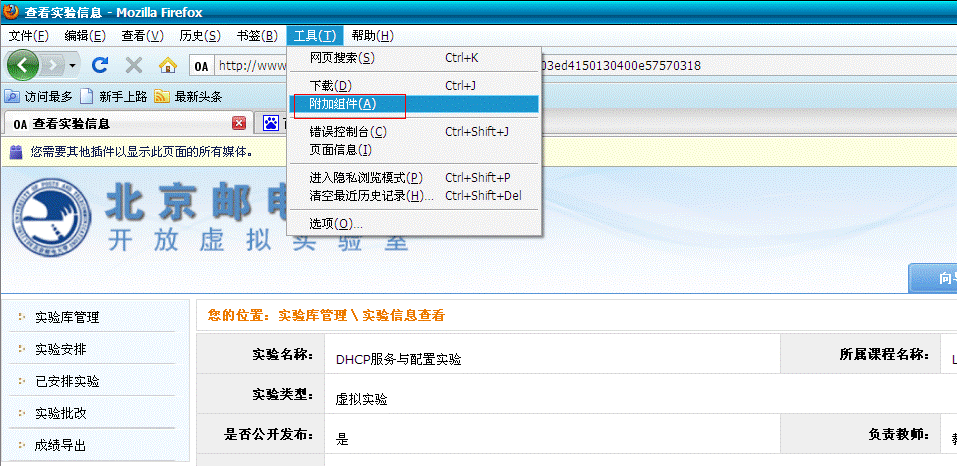Select 附加组件(A) from the Tools menu
The height and width of the screenshot is (466, 957).
343,104
